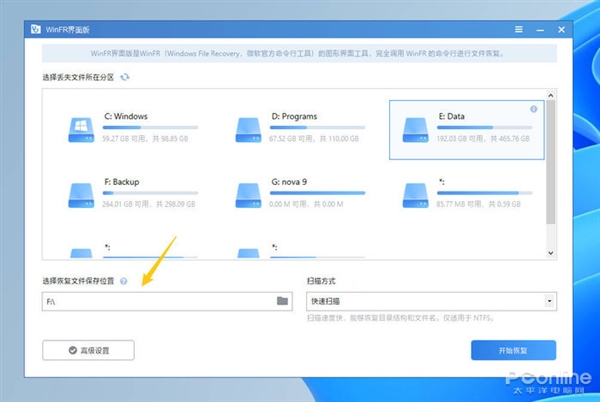This screenshot has height=402, width=600.
Task: Select the F: Backup drive icon
Action: (x=81, y=195)
